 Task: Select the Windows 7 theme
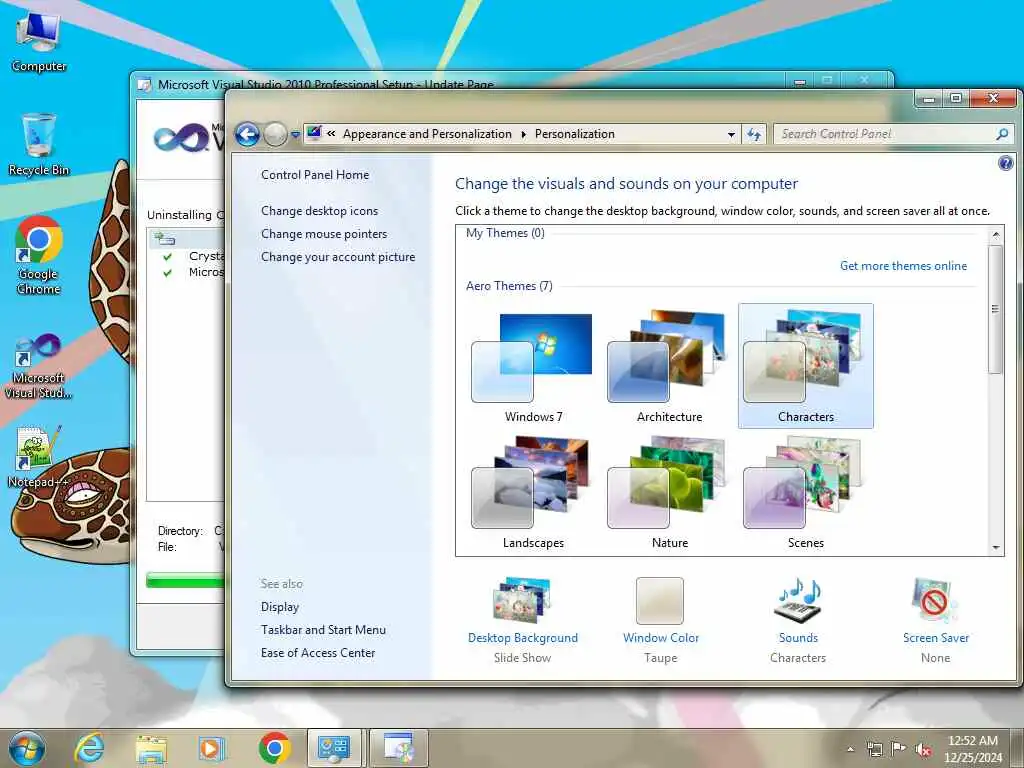533,367
